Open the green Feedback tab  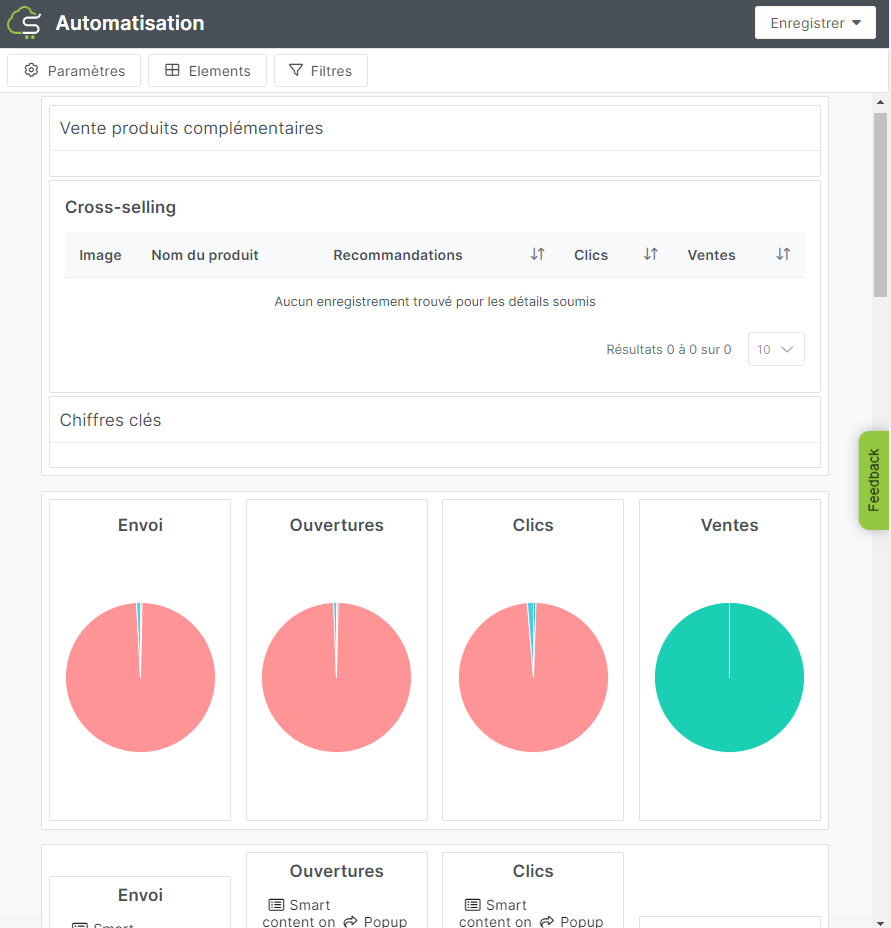[x=874, y=480]
